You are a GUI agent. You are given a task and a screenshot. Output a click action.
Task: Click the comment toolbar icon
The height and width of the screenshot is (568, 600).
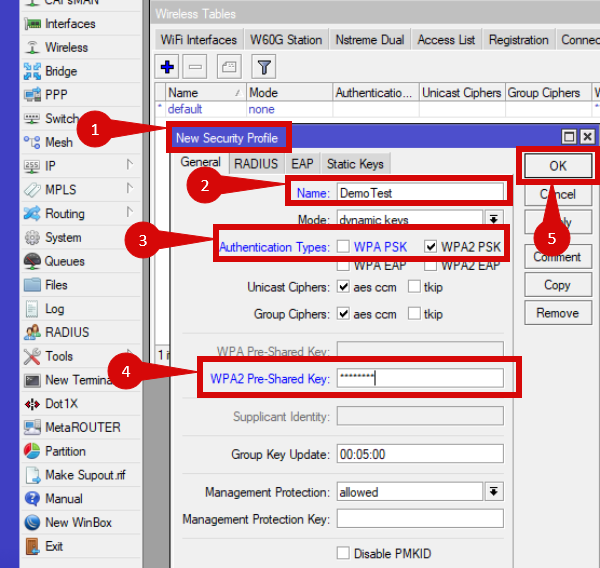tap(229, 67)
